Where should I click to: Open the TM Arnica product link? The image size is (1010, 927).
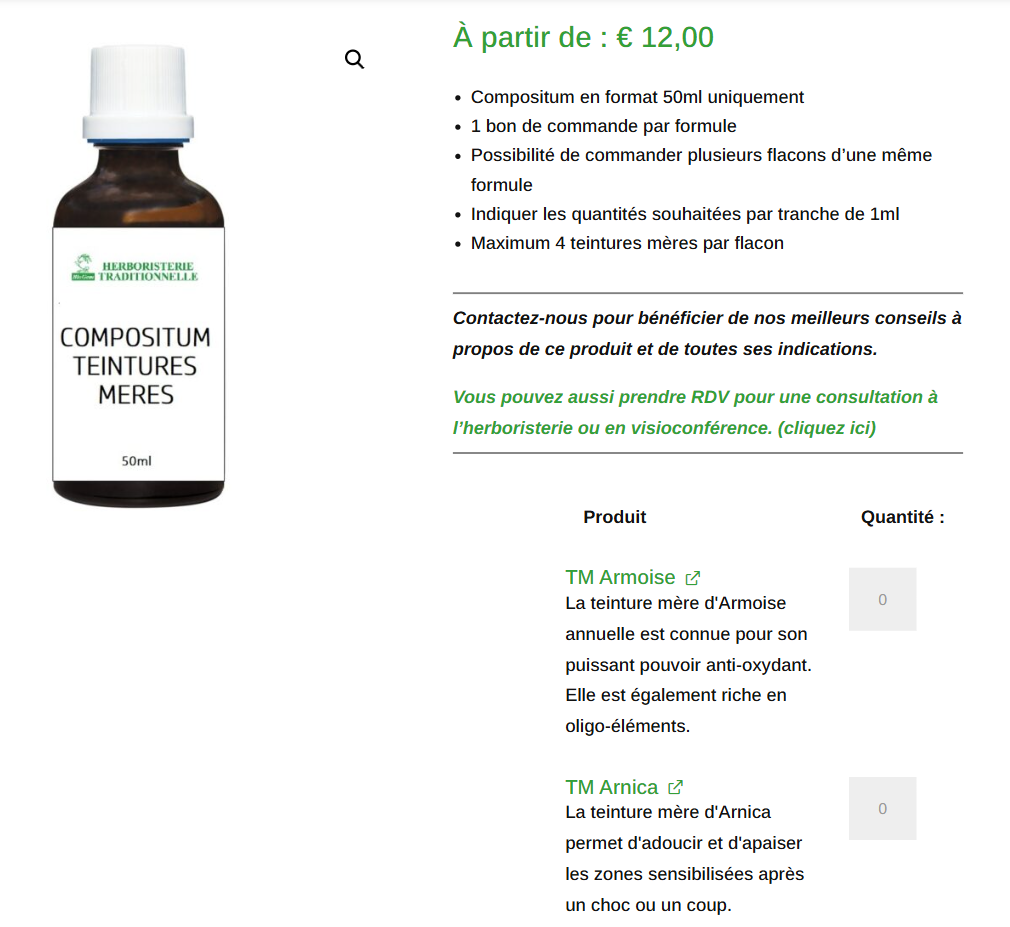611,787
